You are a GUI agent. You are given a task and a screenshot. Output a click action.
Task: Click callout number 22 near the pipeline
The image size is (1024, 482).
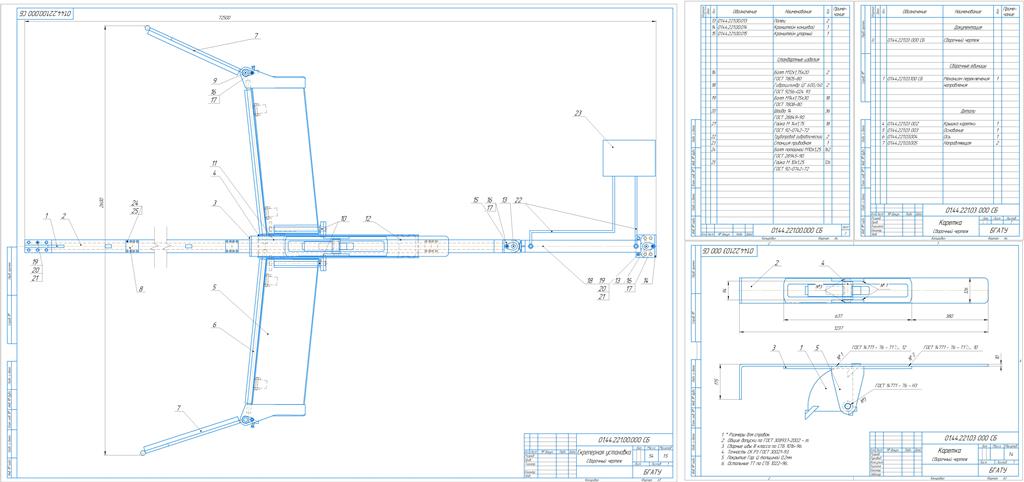click(x=519, y=199)
